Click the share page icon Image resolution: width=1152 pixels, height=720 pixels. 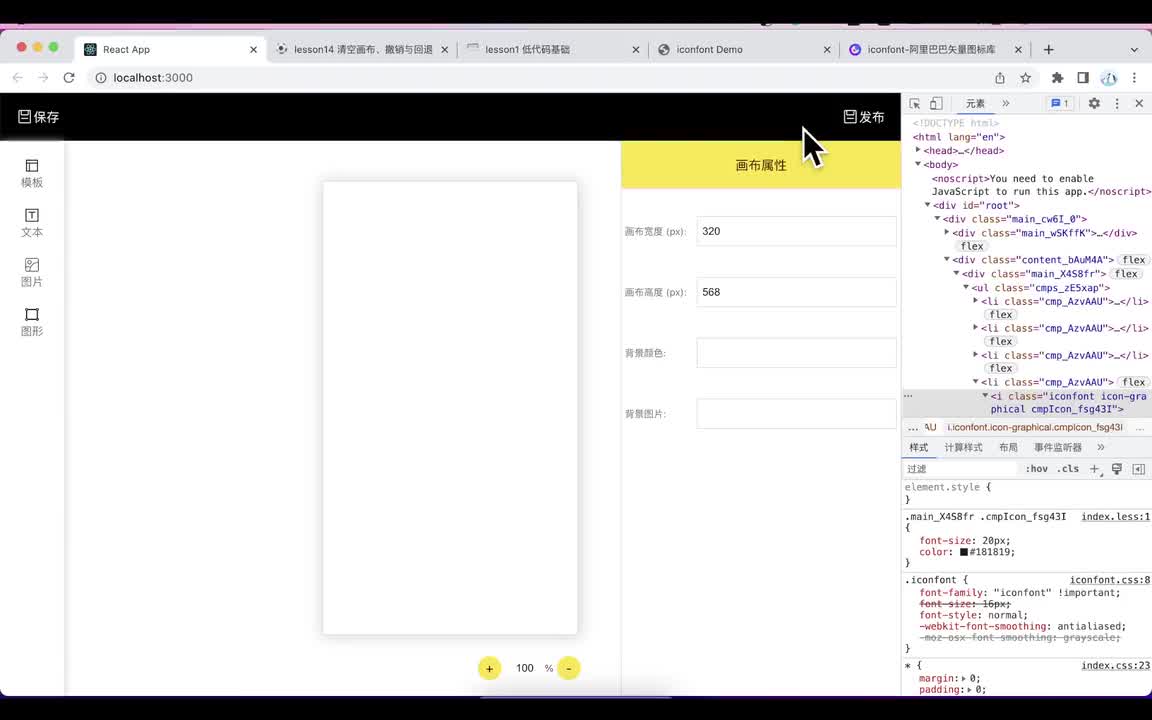[1000, 77]
